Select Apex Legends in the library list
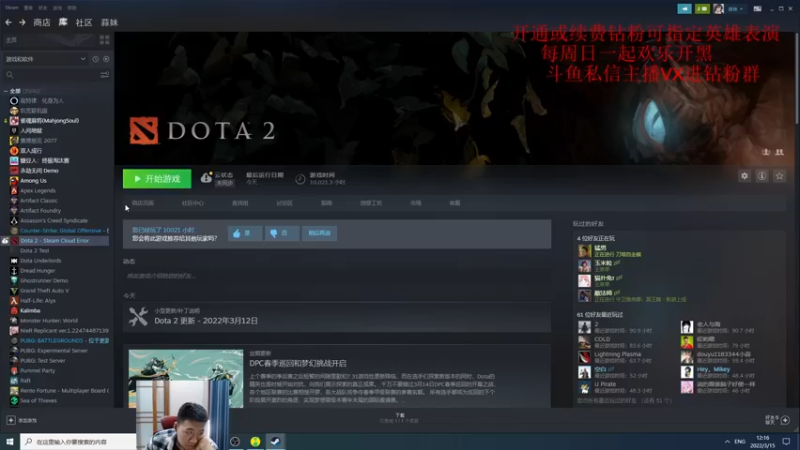Image resolution: width=800 pixels, height=450 pixels. click(x=38, y=191)
